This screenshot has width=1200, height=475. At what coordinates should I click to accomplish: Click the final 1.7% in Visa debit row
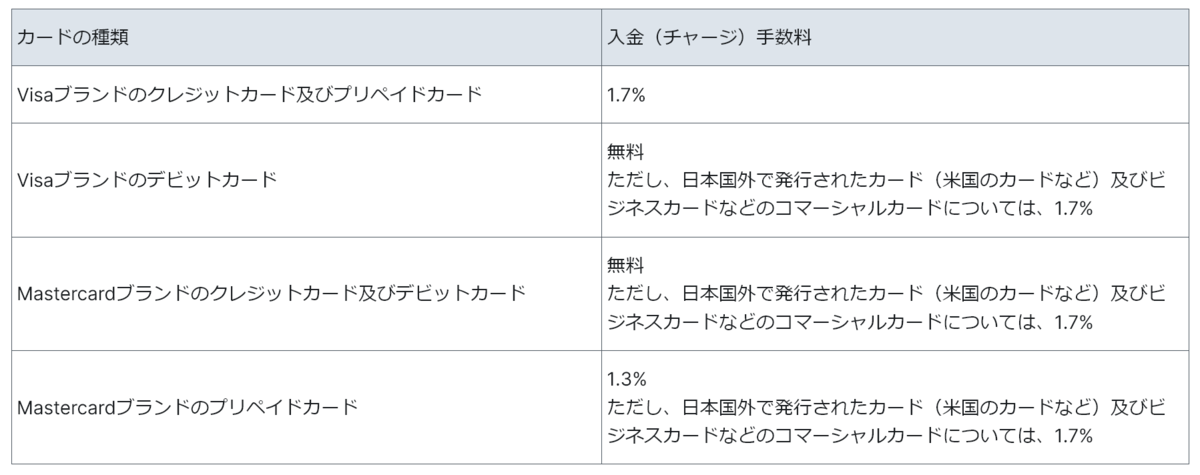pyautogui.click(x=1070, y=209)
